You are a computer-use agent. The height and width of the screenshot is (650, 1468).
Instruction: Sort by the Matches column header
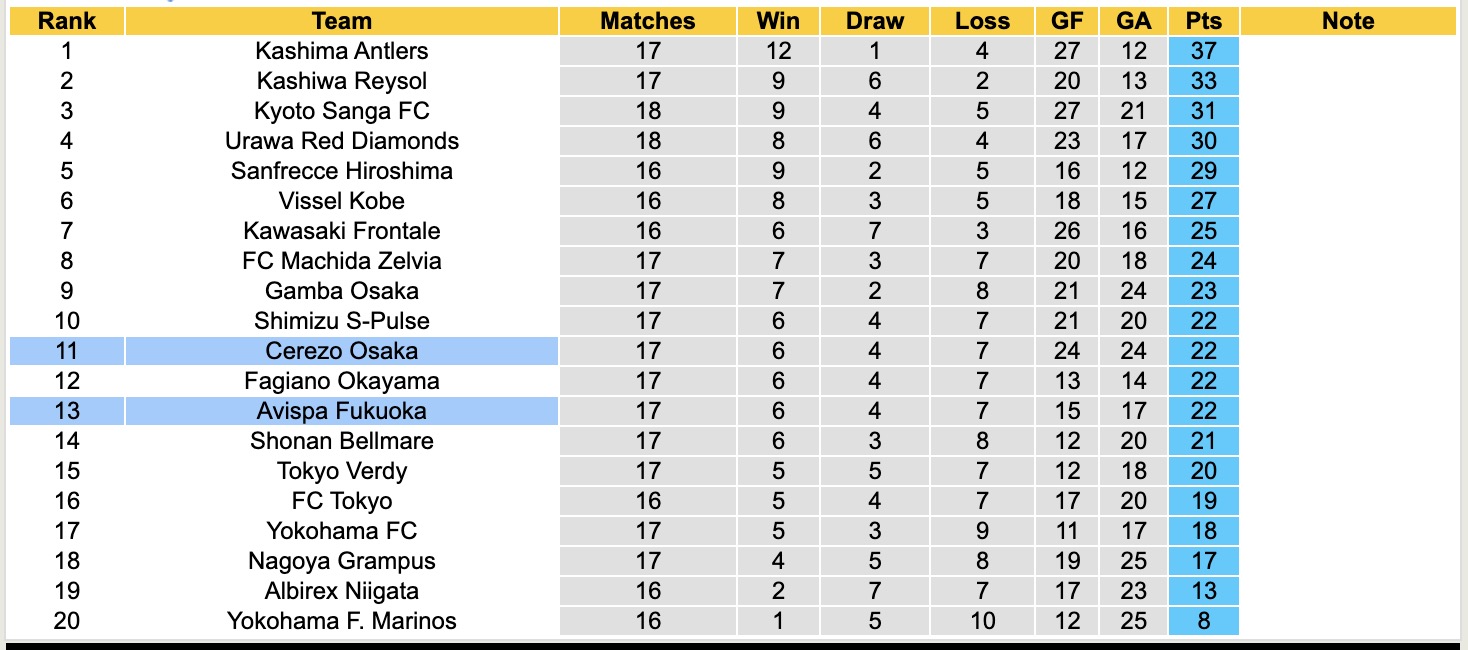(647, 21)
